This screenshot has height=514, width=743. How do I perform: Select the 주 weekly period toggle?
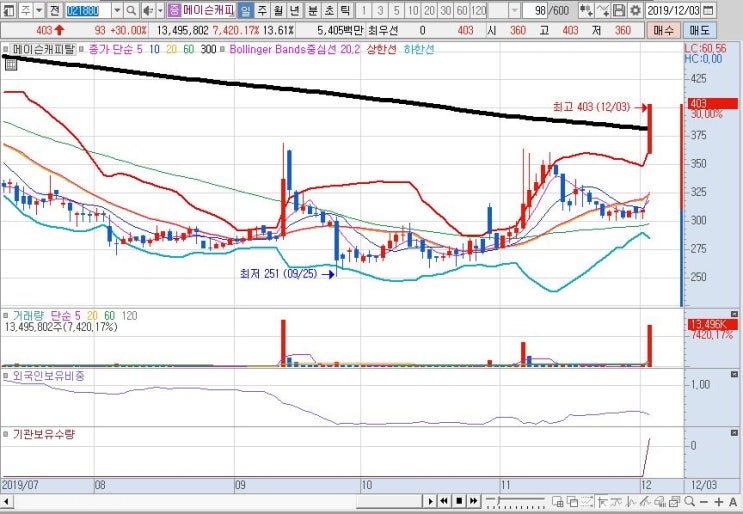262,10
